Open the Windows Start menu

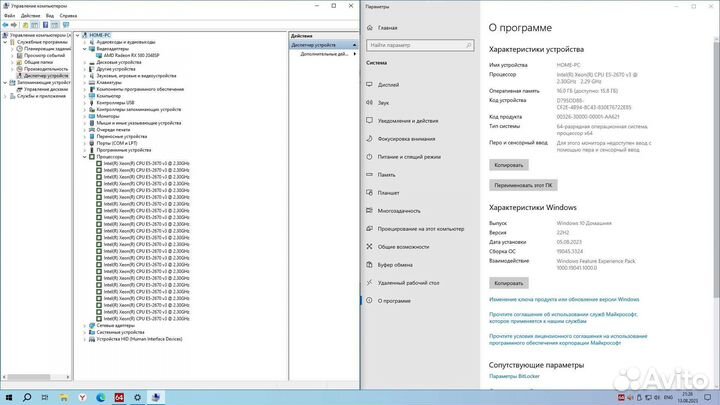click(x=9, y=397)
